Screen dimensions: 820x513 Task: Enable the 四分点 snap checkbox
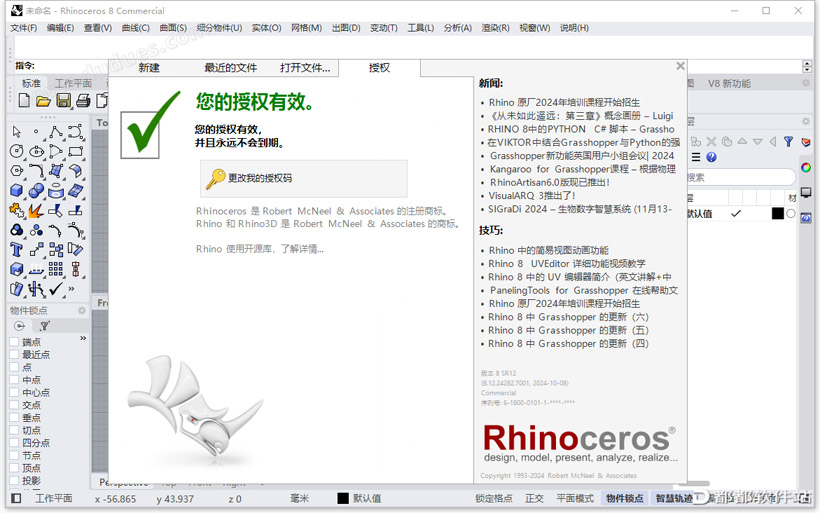(x=14, y=442)
